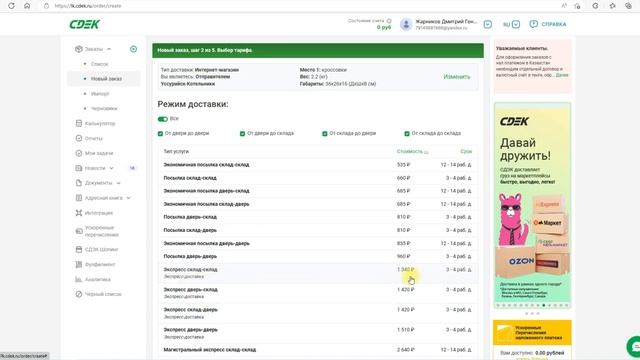Toggle the Все delivery modes switch
640x360 pixels.
click(162, 119)
